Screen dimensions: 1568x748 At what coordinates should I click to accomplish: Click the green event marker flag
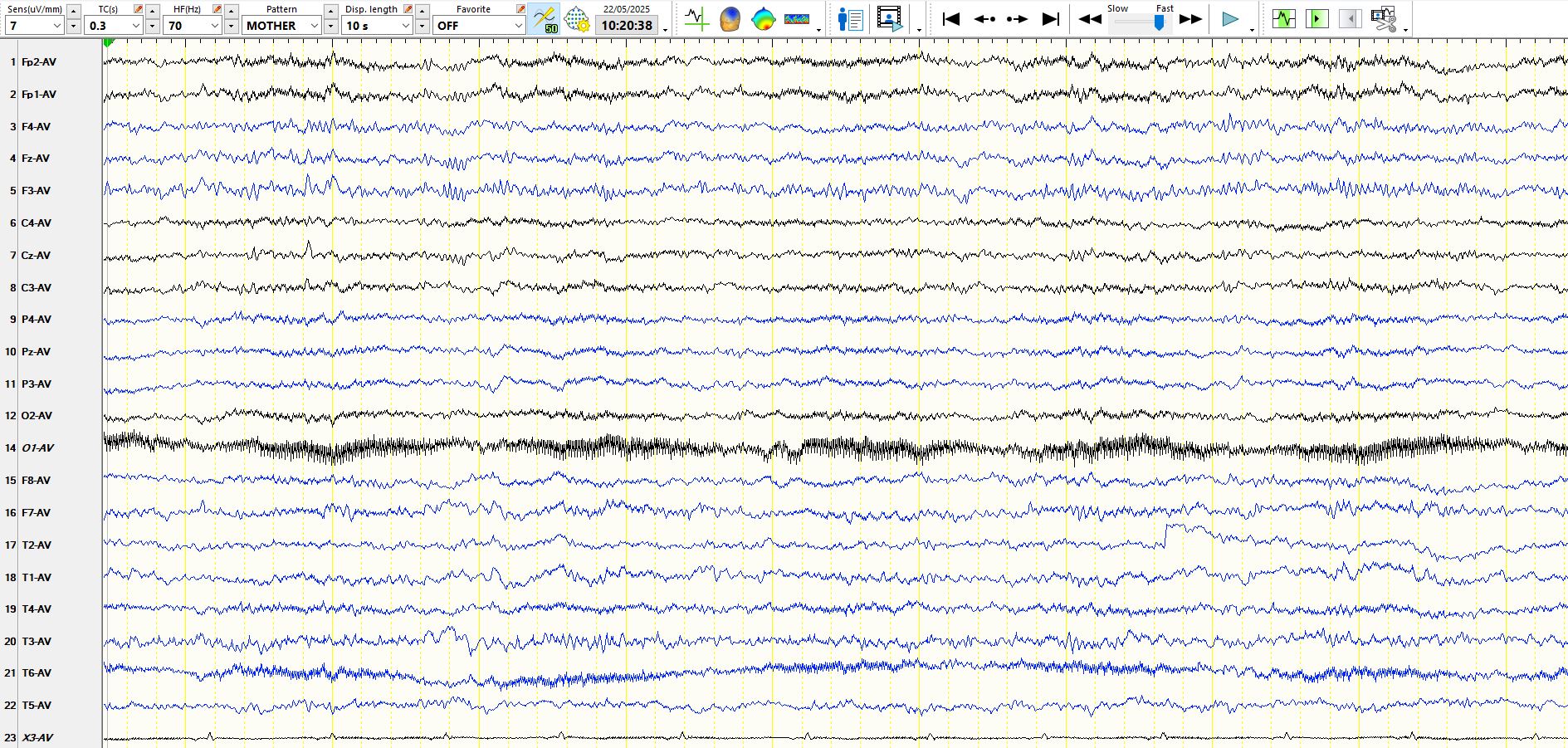(x=110, y=42)
